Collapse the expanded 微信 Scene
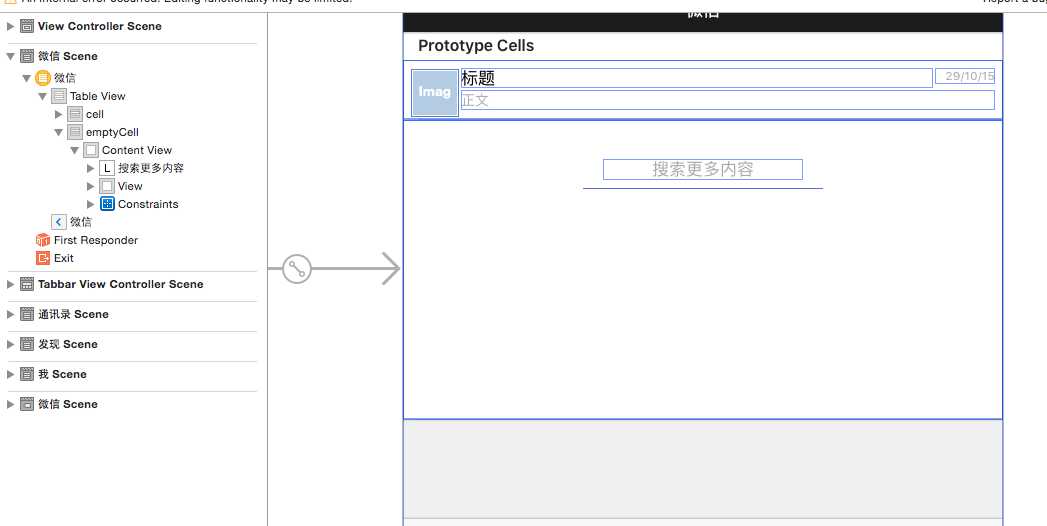 point(10,56)
